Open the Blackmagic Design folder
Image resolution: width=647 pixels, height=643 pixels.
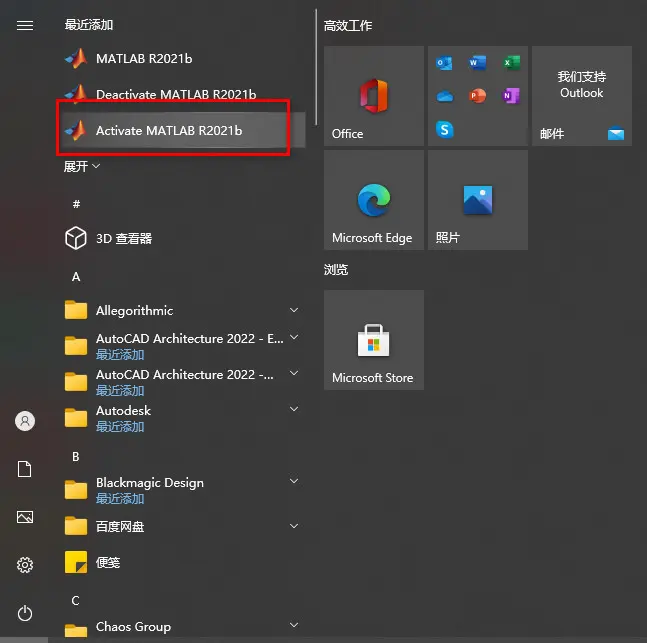tap(184, 490)
